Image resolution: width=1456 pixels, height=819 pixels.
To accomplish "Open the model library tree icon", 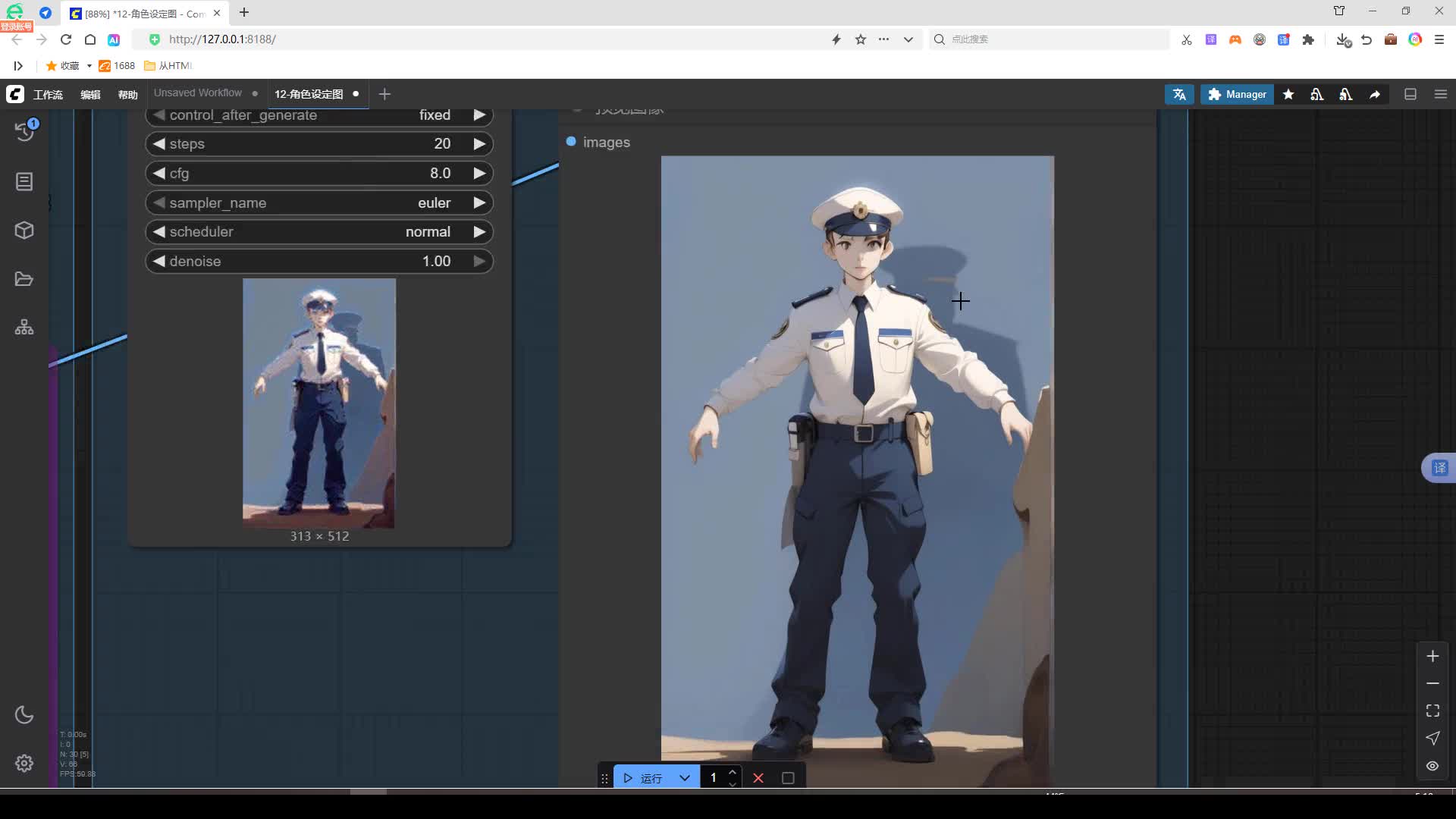I will click(24, 328).
